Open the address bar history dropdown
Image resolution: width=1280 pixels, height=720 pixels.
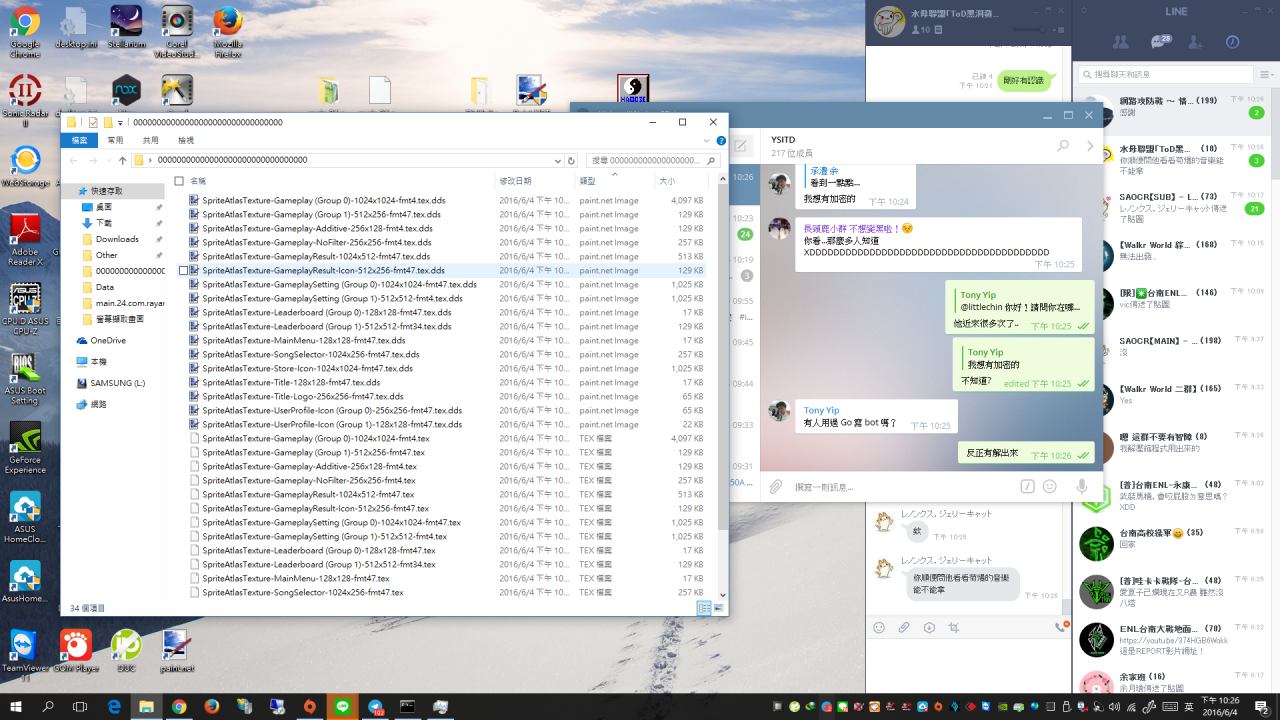click(558, 160)
